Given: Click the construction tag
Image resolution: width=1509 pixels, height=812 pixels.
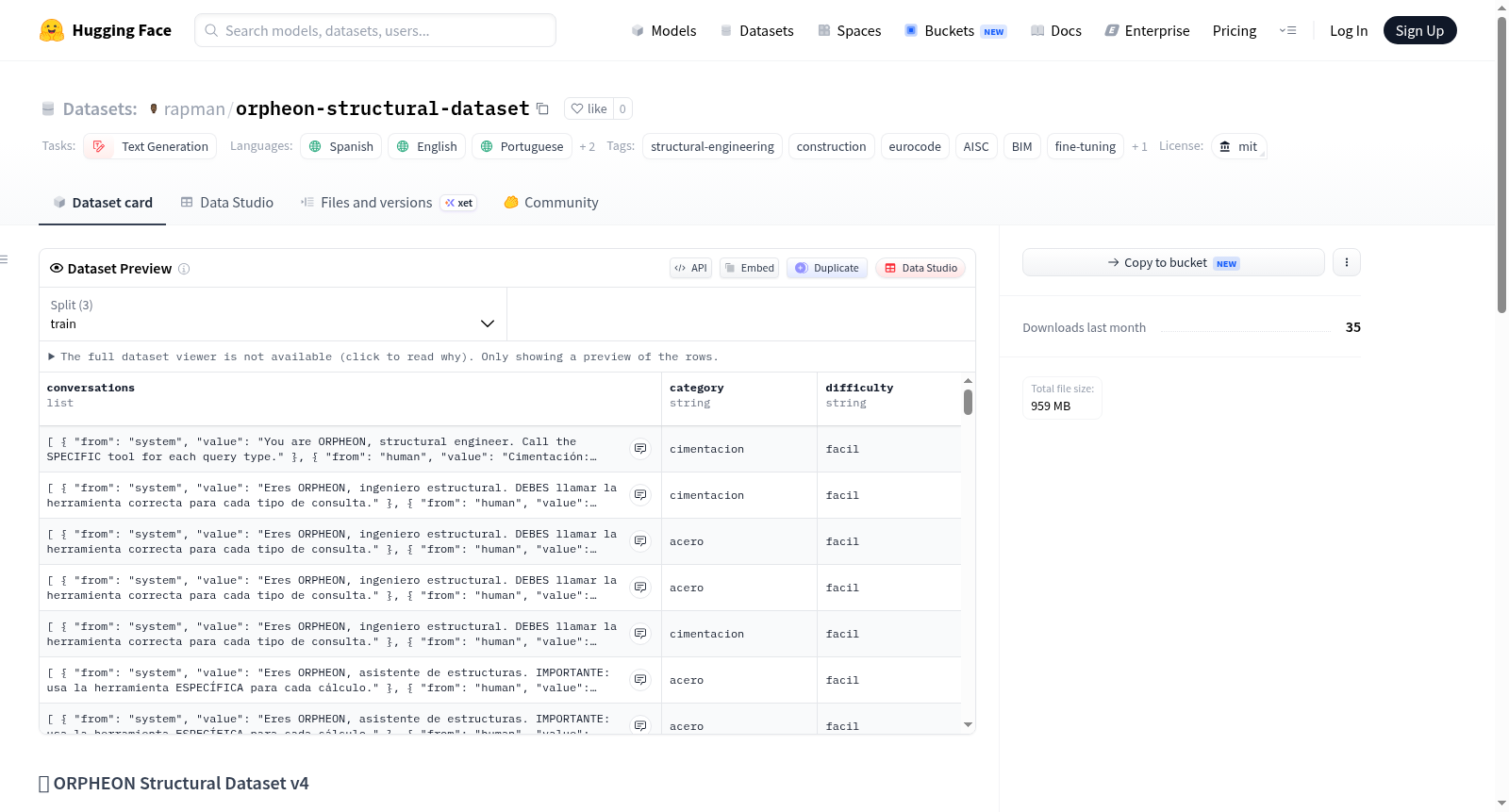Looking at the screenshot, I should pyautogui.click(x=831, y=146).
